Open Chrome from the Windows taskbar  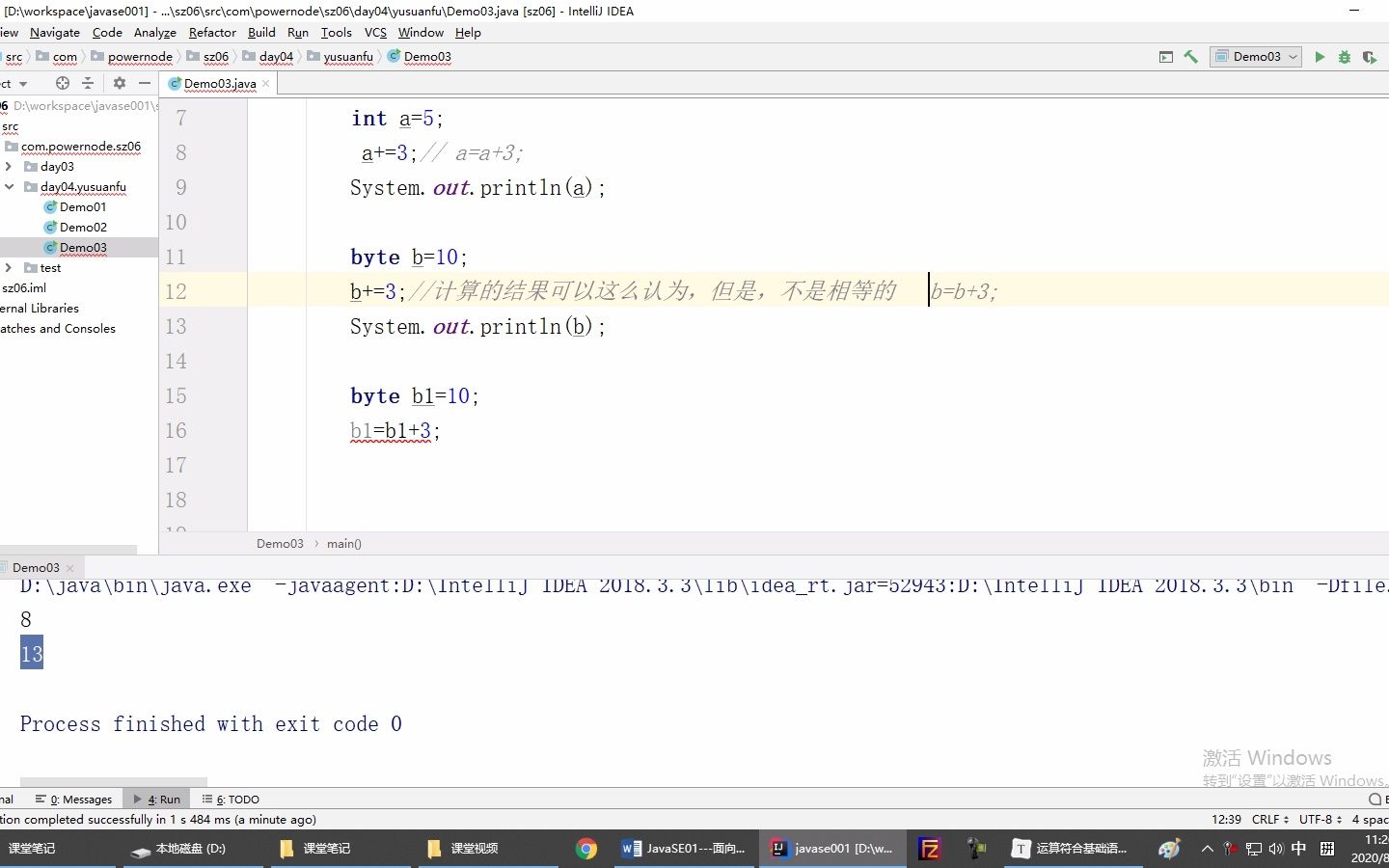[586, 849]
